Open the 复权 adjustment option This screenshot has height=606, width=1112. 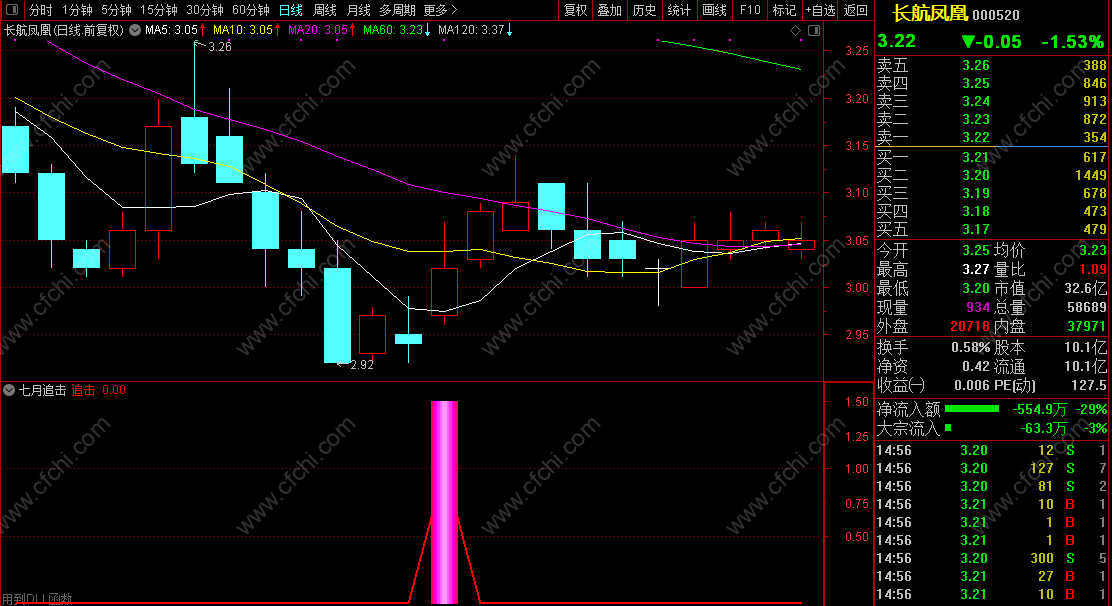[x=575, y=10]
